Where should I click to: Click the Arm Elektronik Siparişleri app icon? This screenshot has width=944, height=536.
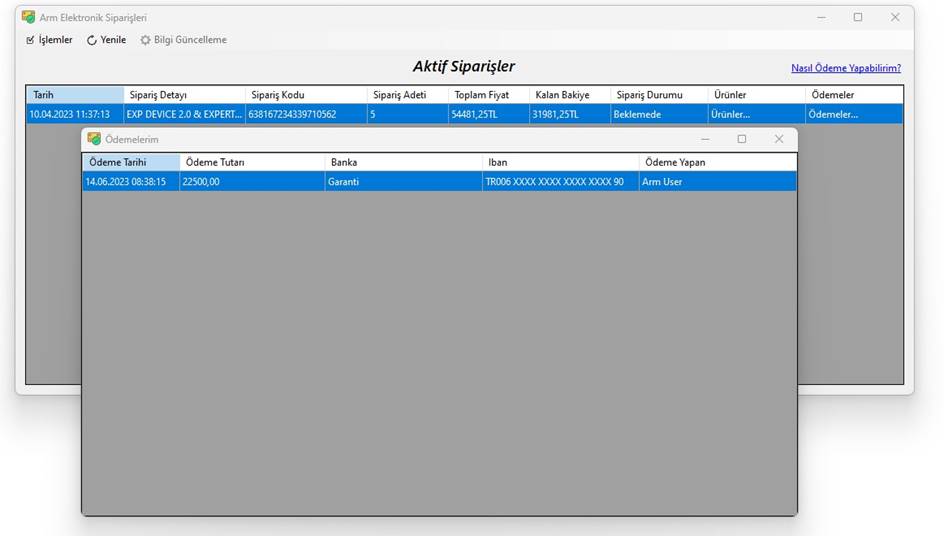coord(29,17)
